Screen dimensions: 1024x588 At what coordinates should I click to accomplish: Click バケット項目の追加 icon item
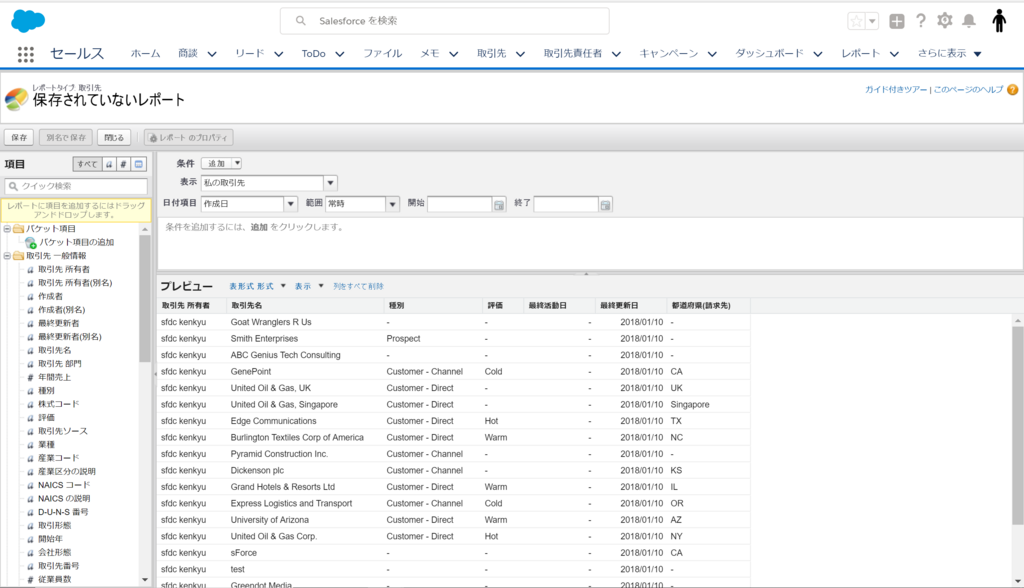(x=69, y=242)
